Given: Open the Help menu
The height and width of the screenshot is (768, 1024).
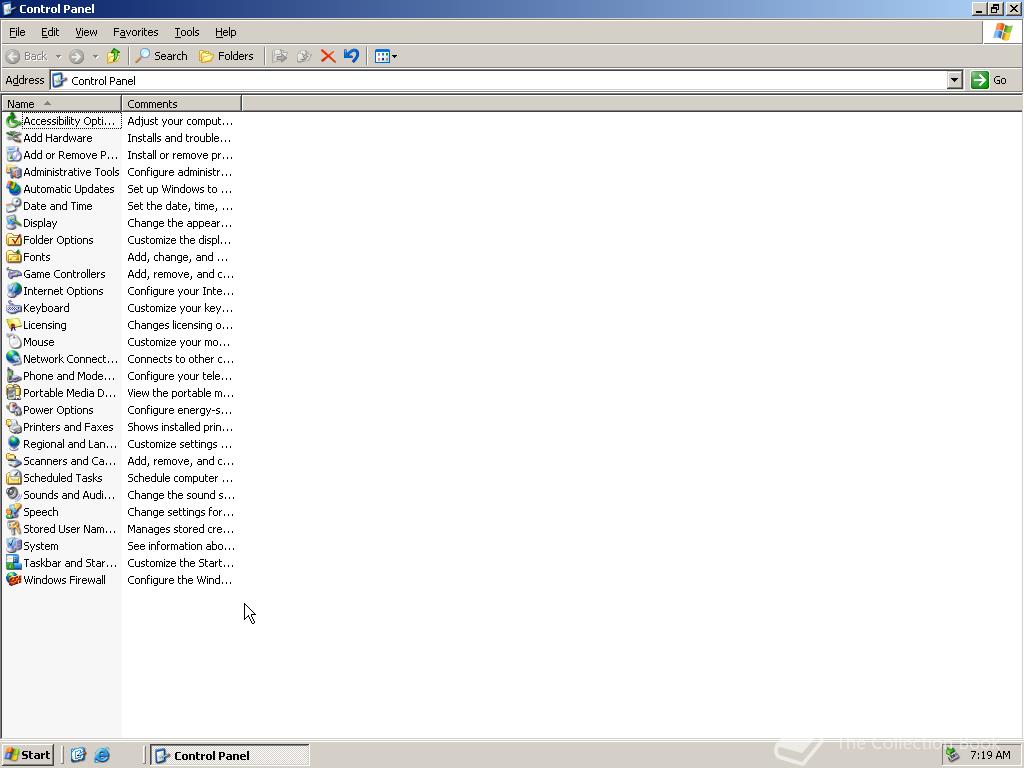Looking at the screenshot, I should [225, 32].
